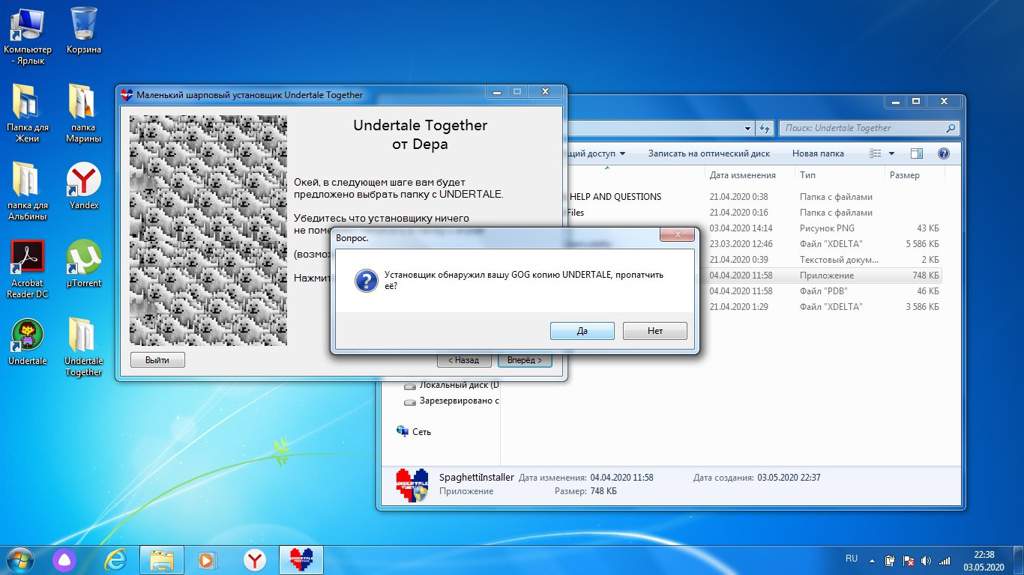The width and height of the screenshot is (1024, 575).
Task: Expand the address bar history dropdown arrow
Action: tap(748, 128)
